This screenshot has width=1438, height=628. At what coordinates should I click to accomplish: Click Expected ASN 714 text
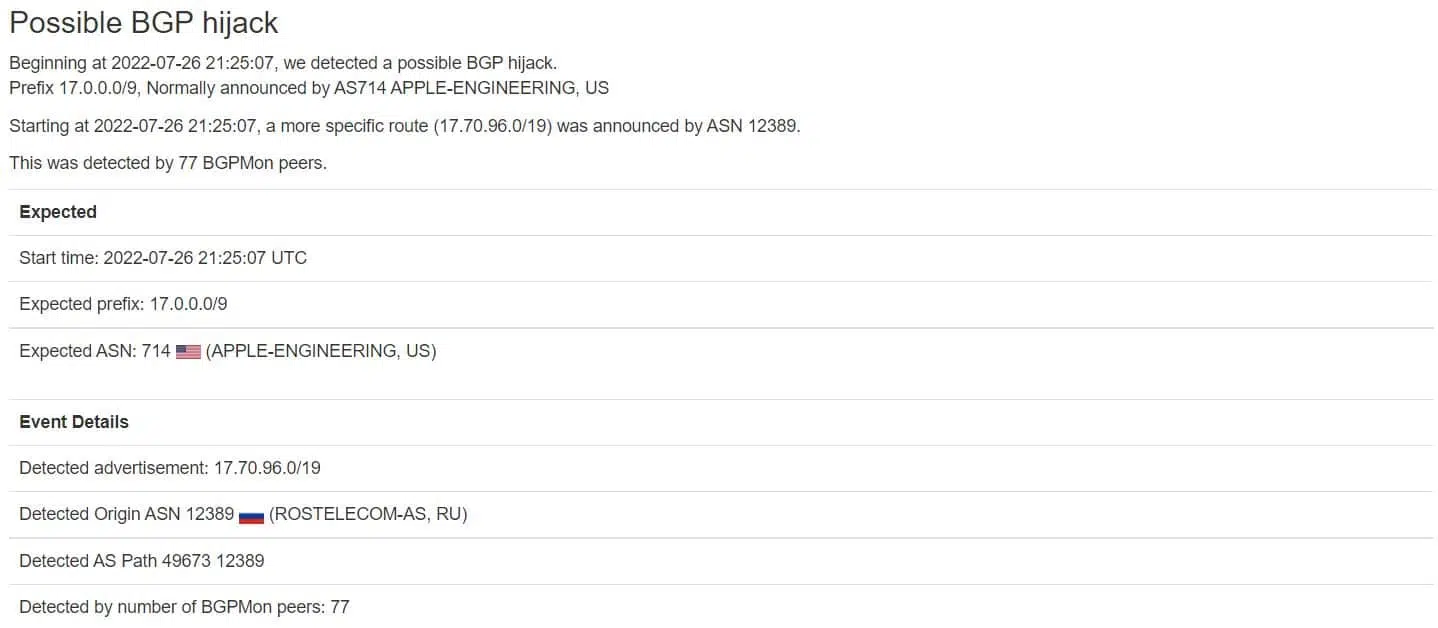tap(95, 351)
